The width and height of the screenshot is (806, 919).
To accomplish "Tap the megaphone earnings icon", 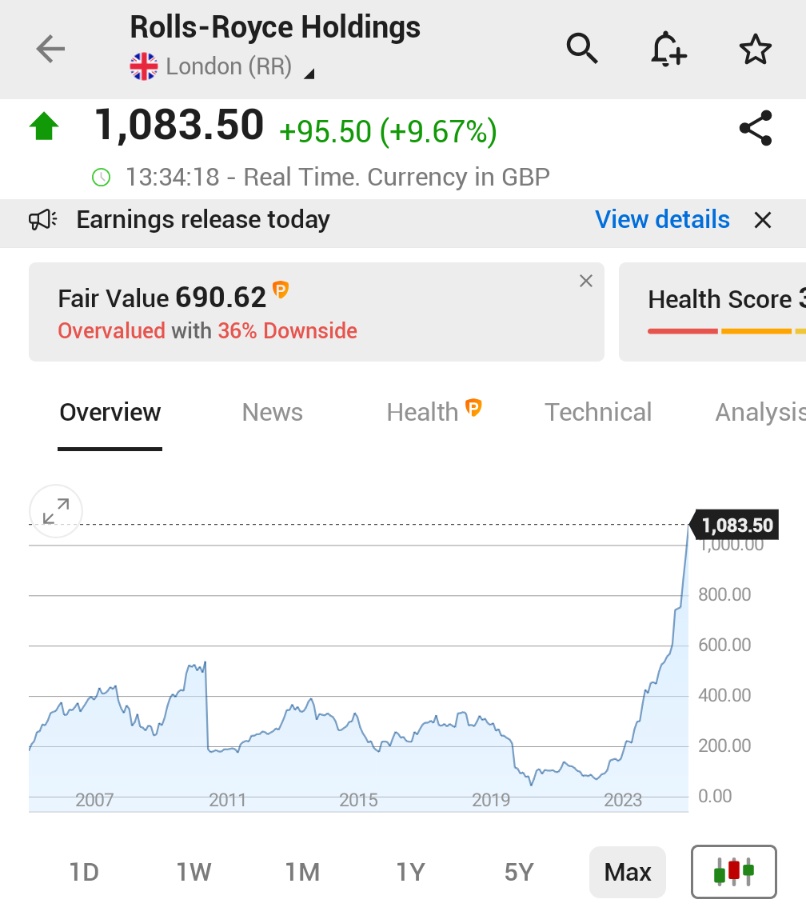I will [x=43, y=220].
